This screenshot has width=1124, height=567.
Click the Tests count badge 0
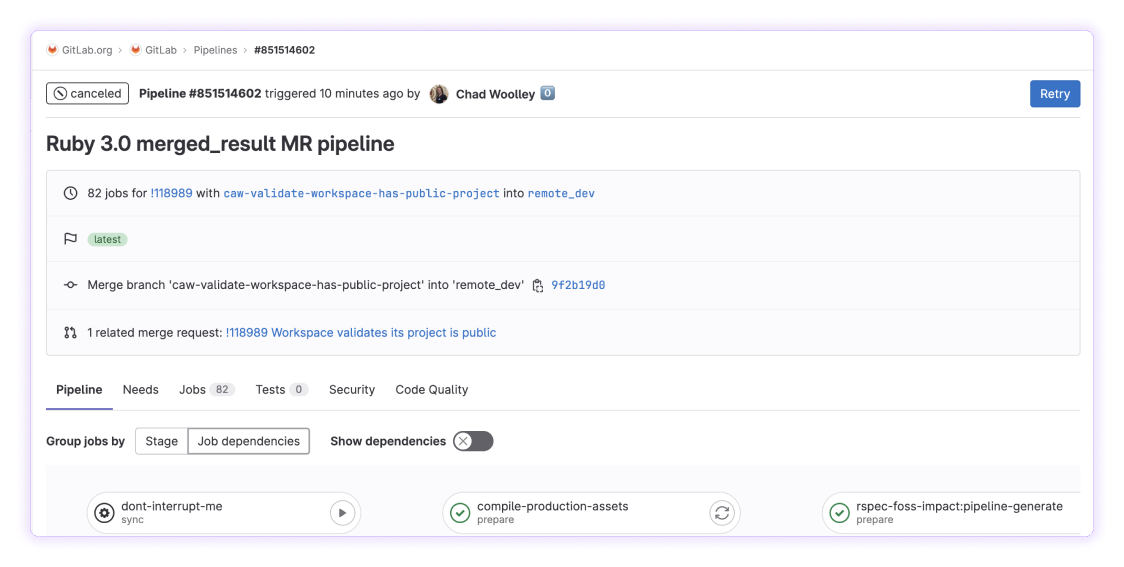coord(299,389)
